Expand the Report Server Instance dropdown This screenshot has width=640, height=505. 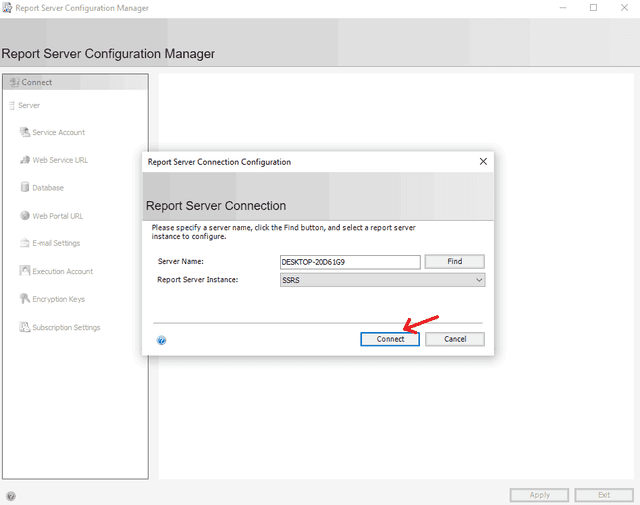coord(479,280)
